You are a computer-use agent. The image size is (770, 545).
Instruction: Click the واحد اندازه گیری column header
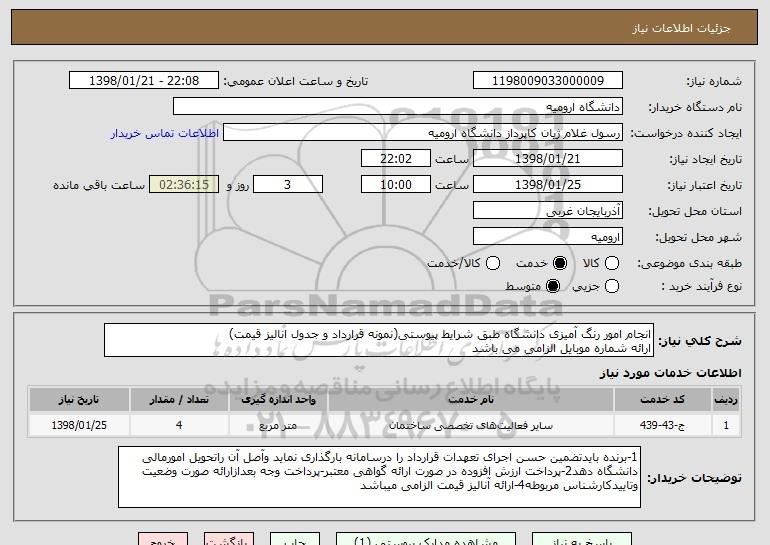click(x=278, y=400)
